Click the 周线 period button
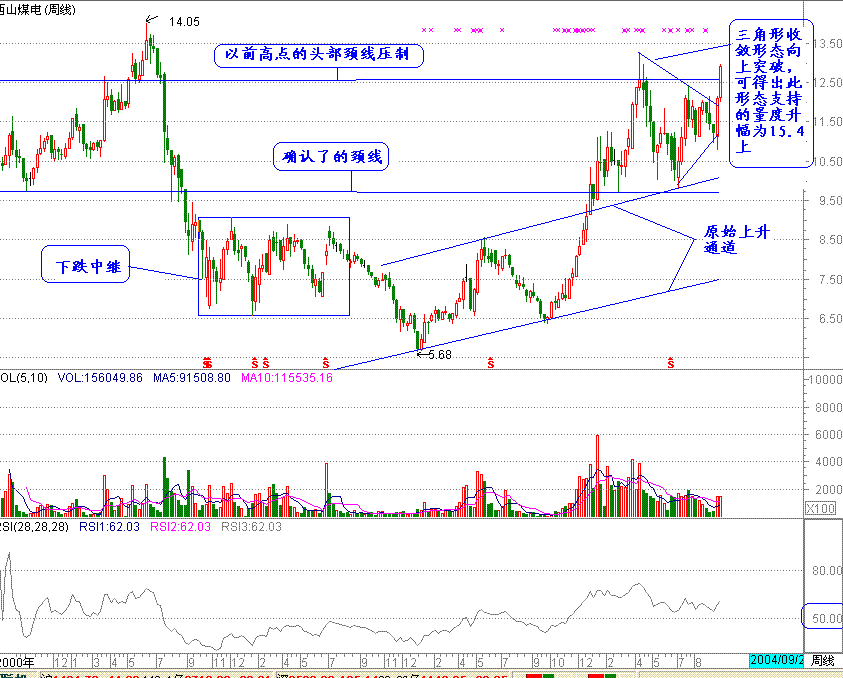This screenshot has height=678, width=843. pyautogui.click(x=823, y=661)
